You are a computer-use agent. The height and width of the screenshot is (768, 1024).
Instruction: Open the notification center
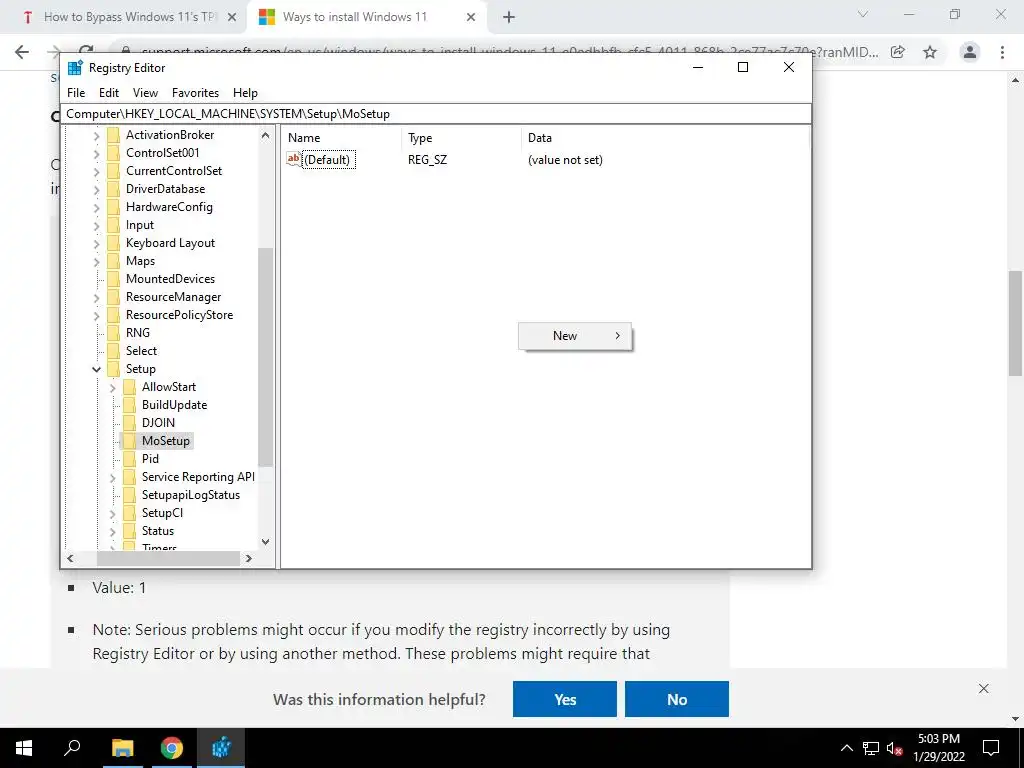click(x=991, y=748)
